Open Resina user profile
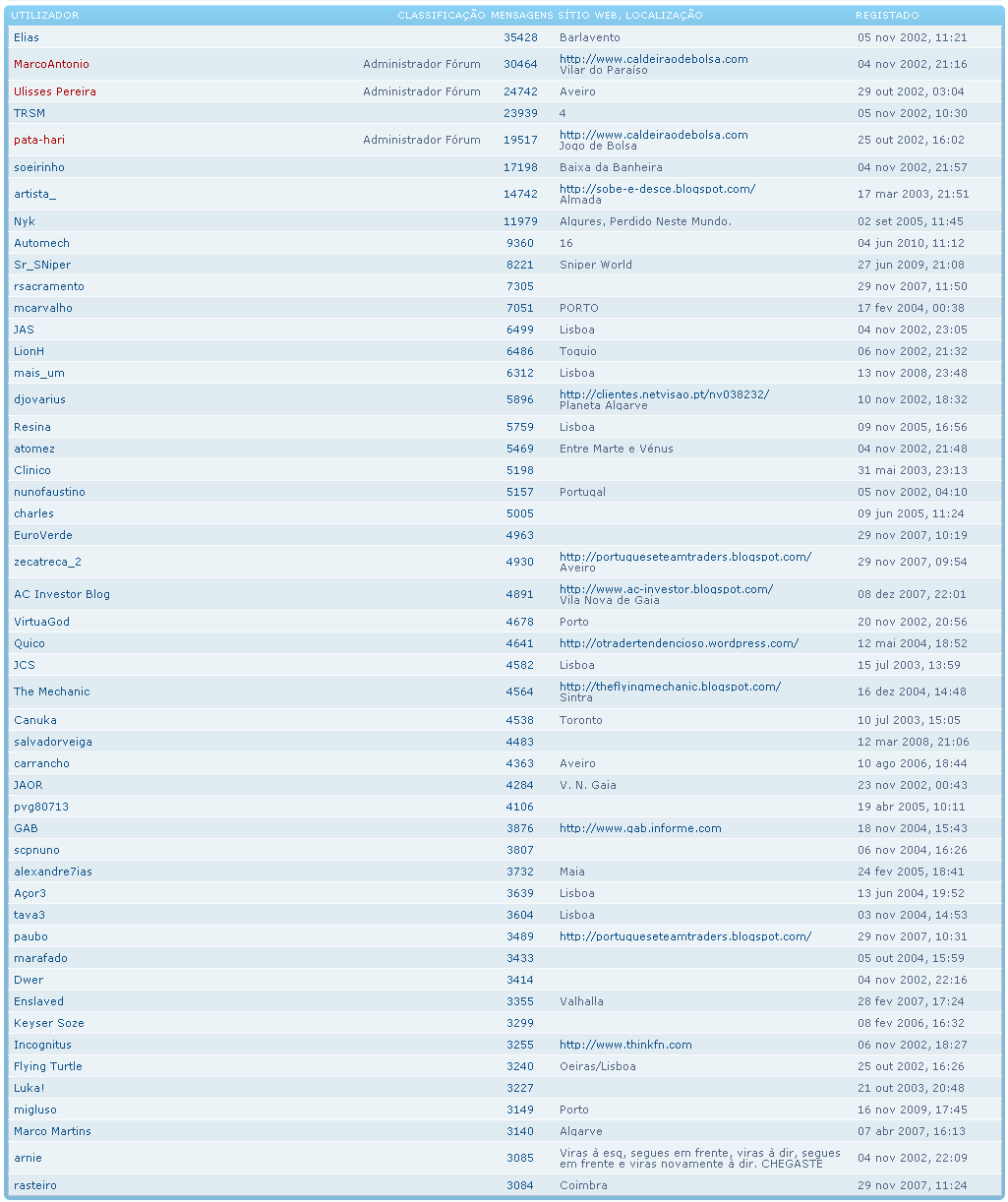Image resolution: width=1008 pixels, height=1202 pixels. coord(32,427)
